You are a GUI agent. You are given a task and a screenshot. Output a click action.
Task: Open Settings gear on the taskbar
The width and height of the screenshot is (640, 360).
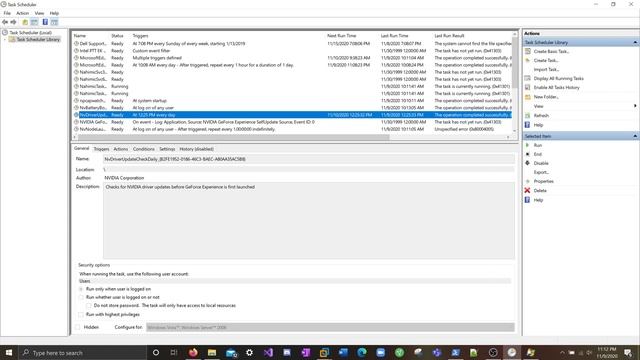[x=249, y=353]
